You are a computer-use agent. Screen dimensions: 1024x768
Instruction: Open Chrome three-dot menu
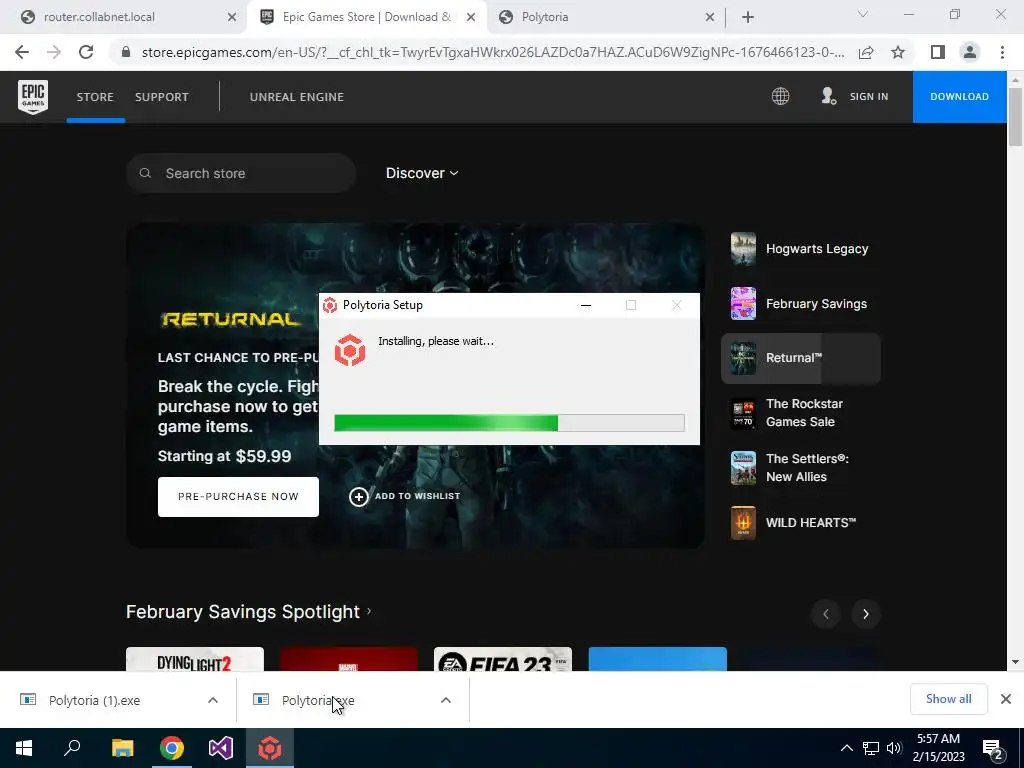point(1002,52)
